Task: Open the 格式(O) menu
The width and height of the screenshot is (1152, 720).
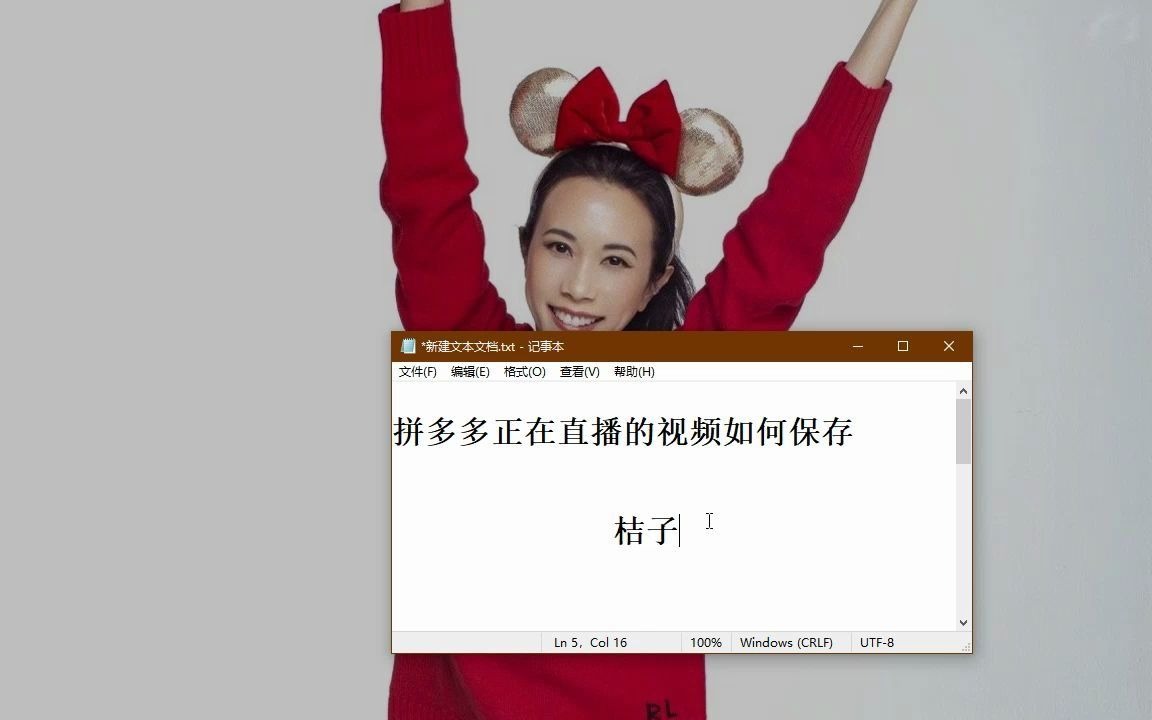Action: click(x=524, y=371)
